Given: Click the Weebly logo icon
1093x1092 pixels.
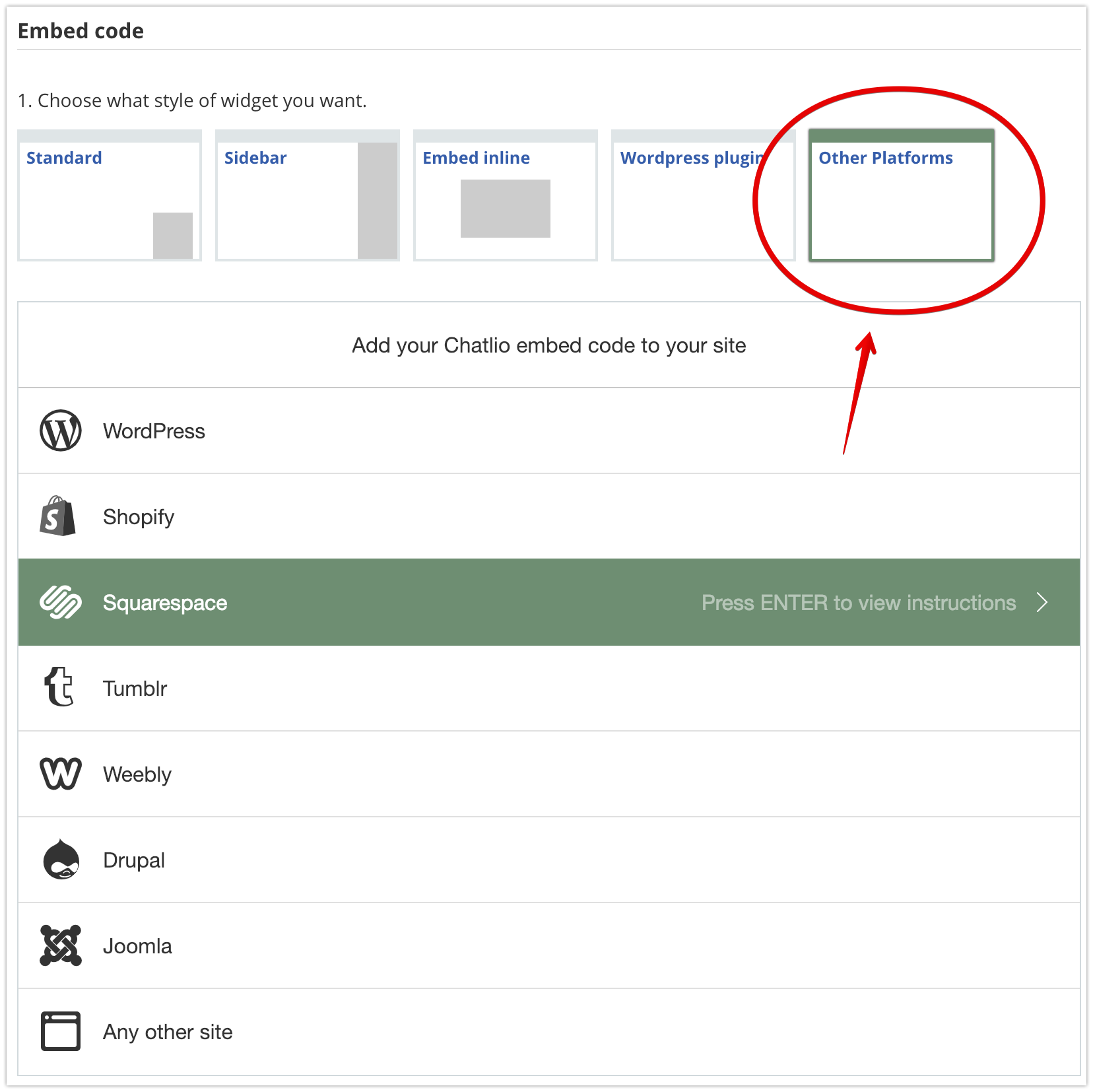Looking at the screenshot, I should click(x=61, y=774).
